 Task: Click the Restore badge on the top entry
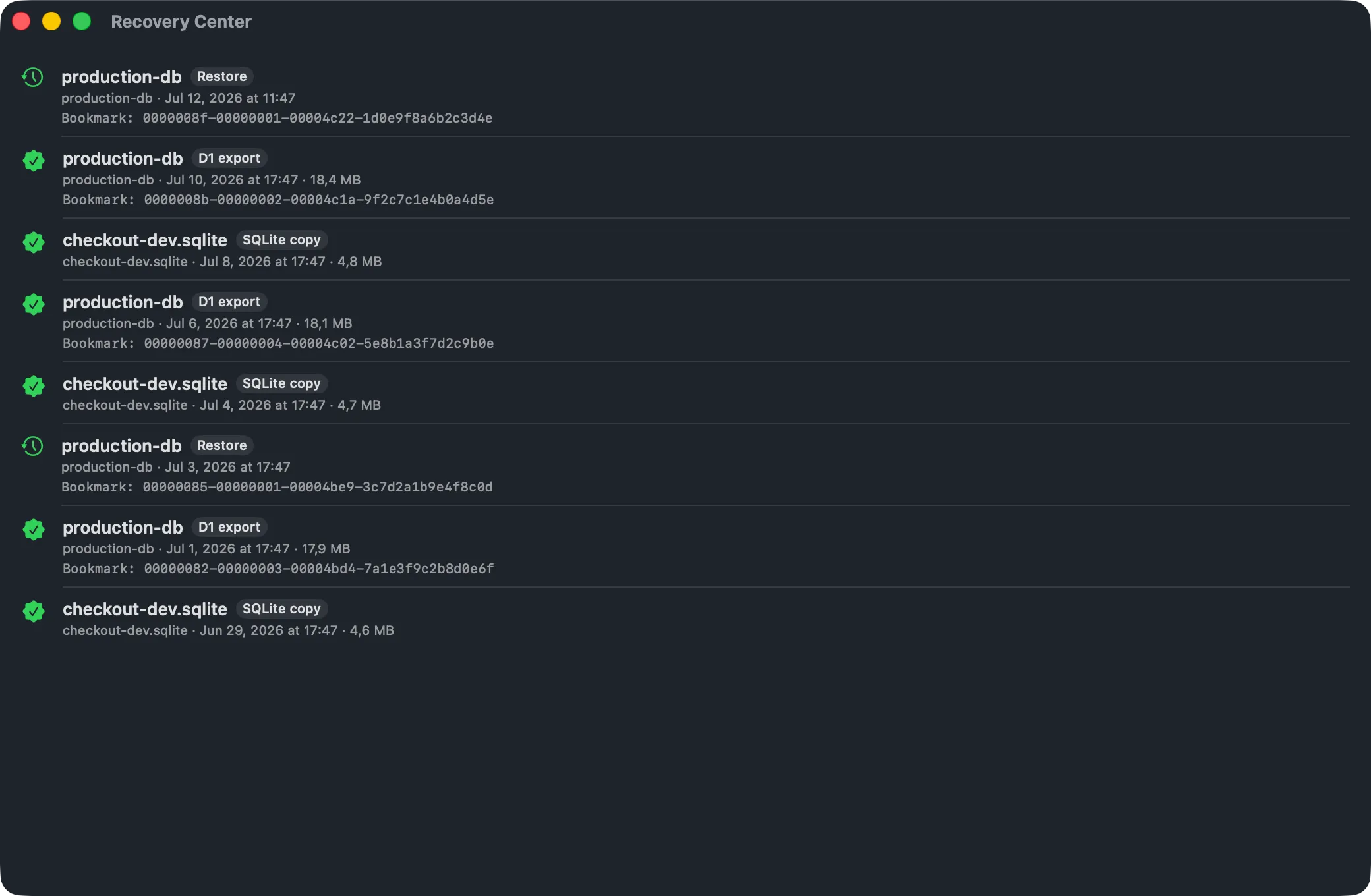tap(222, 76)
